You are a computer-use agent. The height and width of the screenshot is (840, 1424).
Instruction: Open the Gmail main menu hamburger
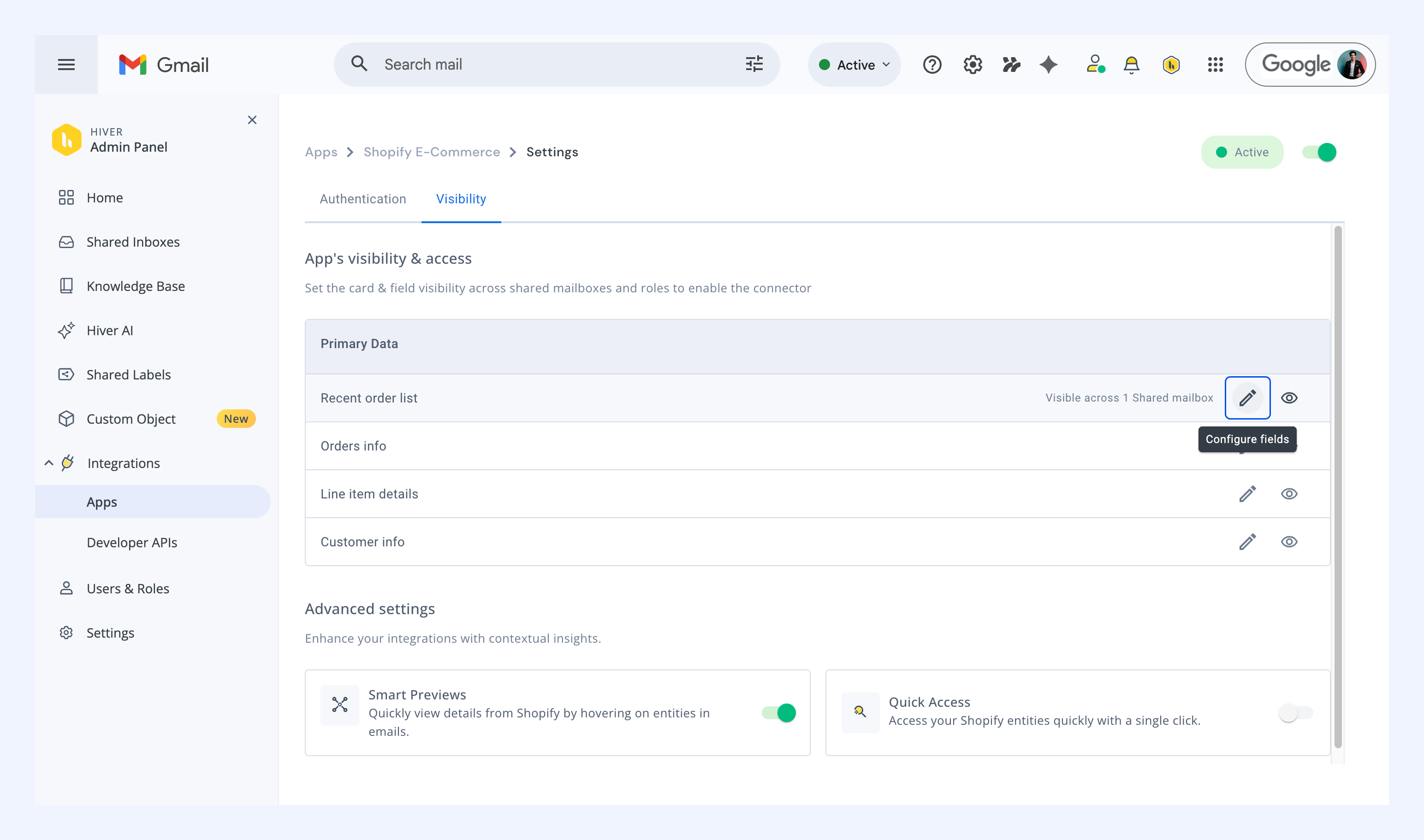point(66,65)
